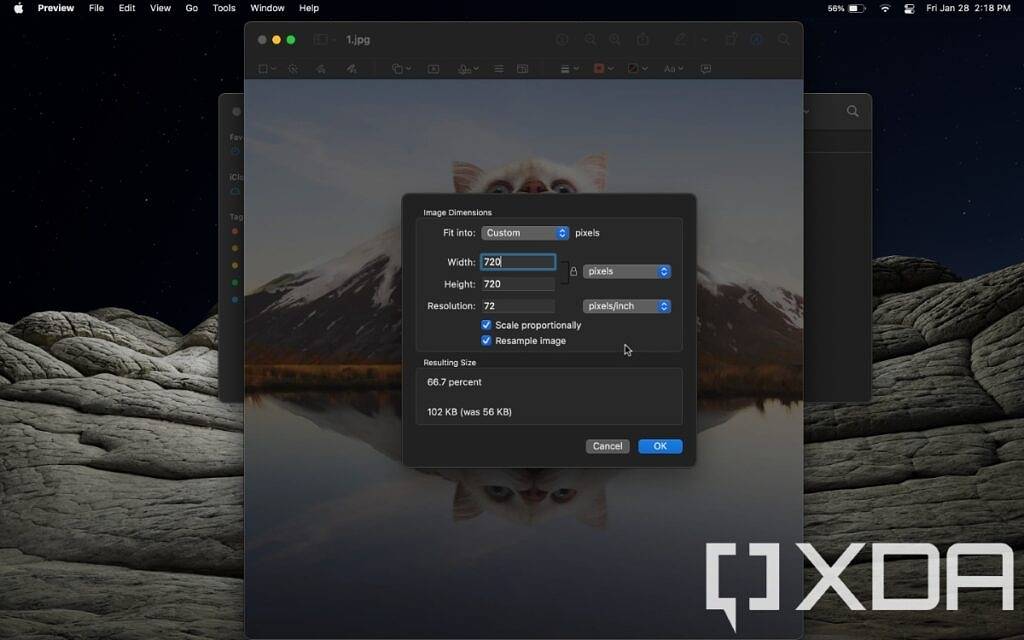Add a text box using the Text tool
This screenshot has width=1024, height=640.
432,69
